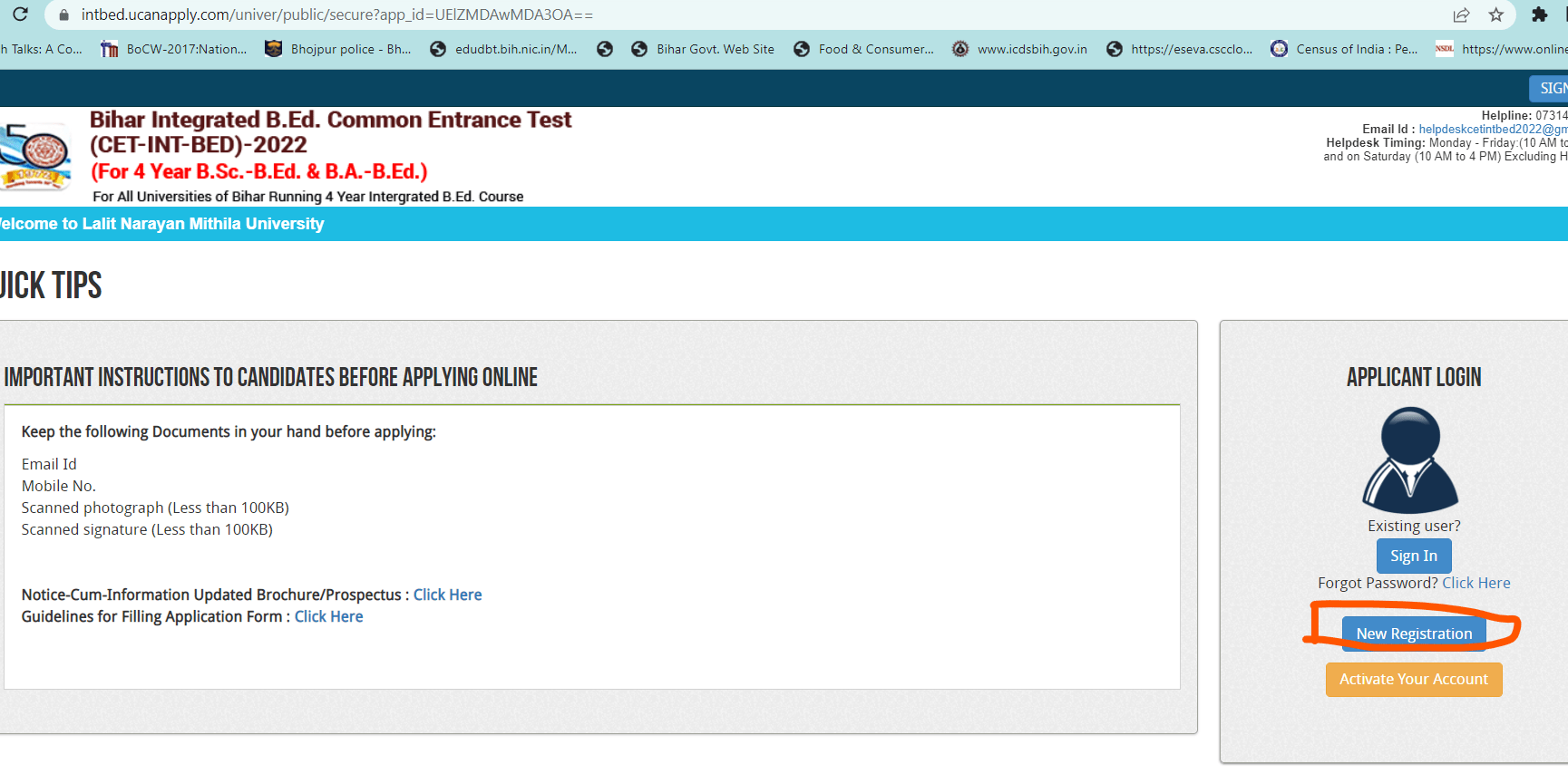1568x774 pixels.
Task: Email the helpdesk via helpdeskcetintbed2022 link
Action: point(1493,130)
